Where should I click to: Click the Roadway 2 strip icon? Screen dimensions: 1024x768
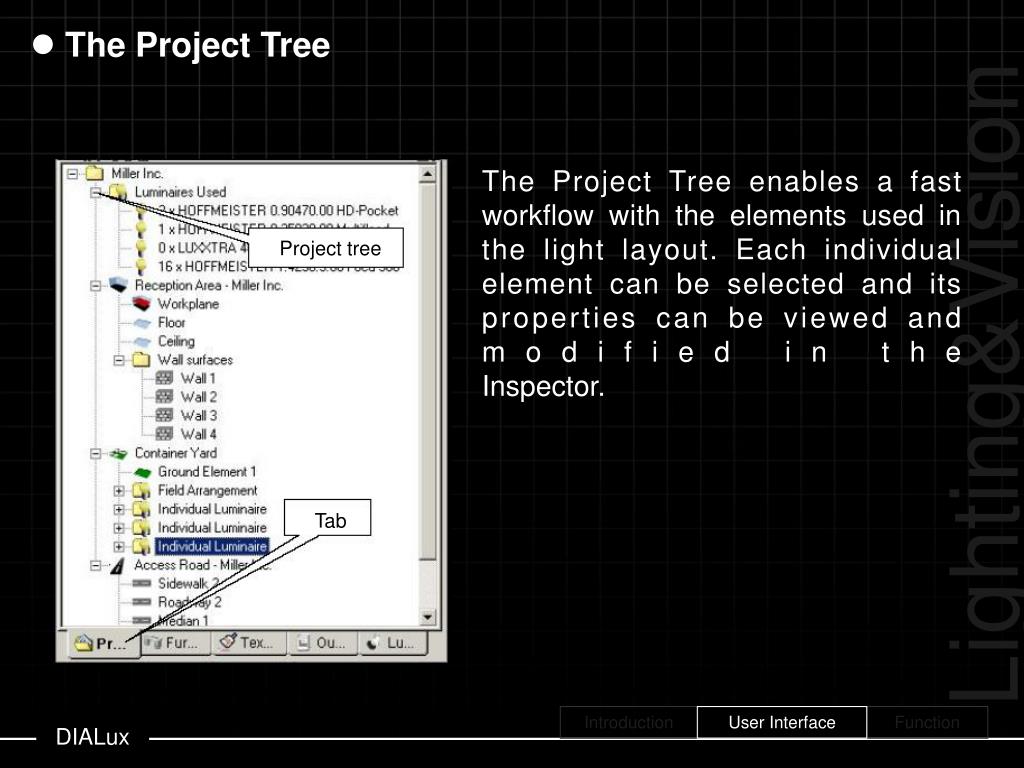pyautogui.click(x=142, y=602)
